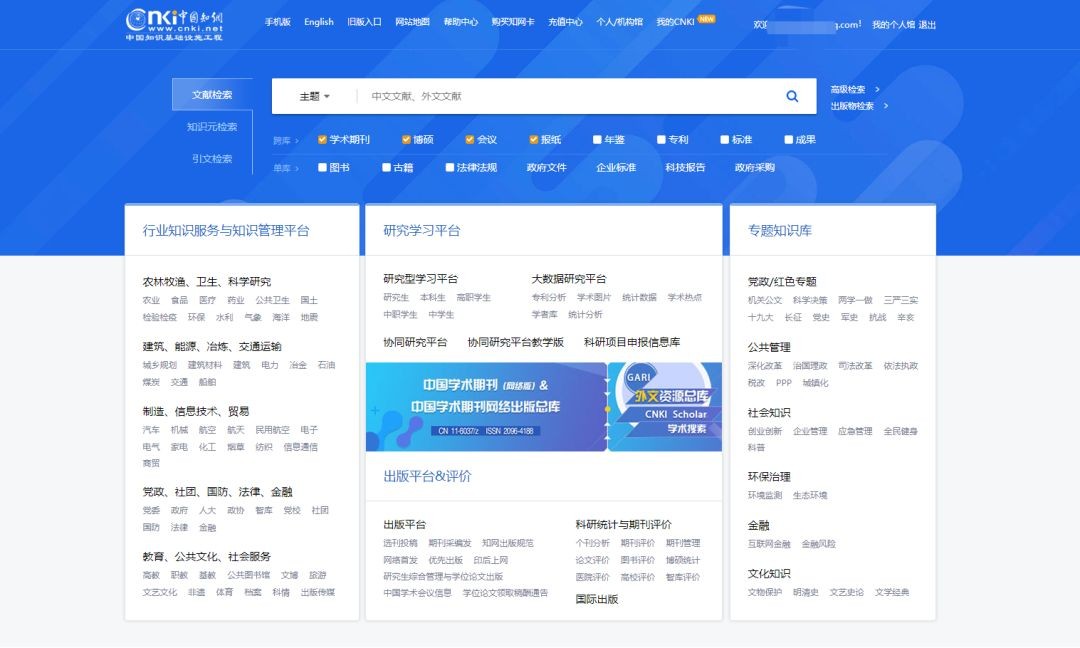Open the 外文资源总库 CNKI Scholar banner
The image size is (1080, 648).
pos(665,407)
